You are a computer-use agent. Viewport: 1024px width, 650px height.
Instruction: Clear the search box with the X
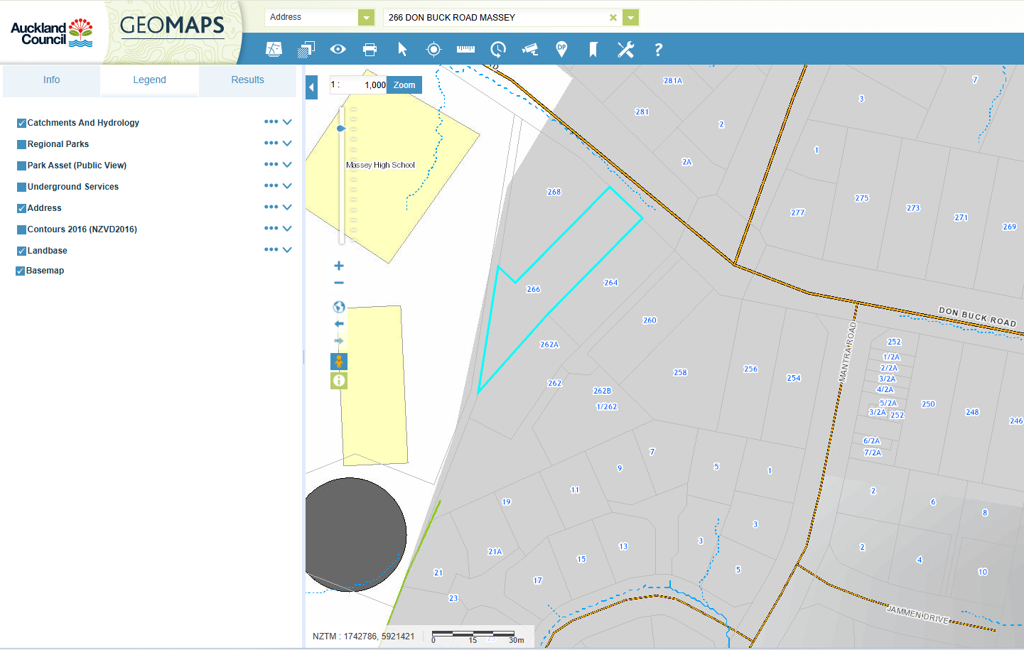613,17
